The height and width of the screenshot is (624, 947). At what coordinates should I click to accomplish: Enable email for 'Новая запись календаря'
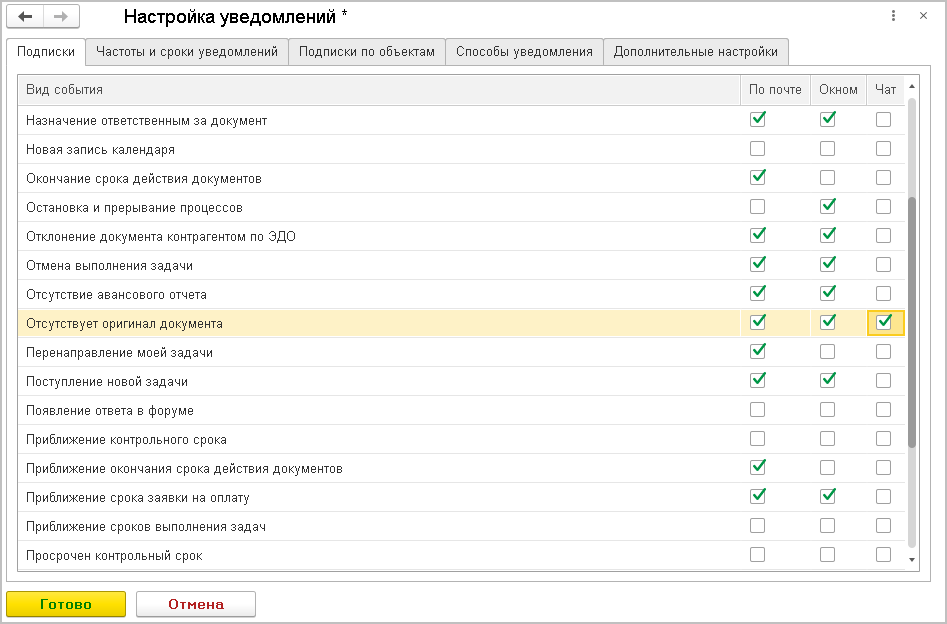(758, 149)
